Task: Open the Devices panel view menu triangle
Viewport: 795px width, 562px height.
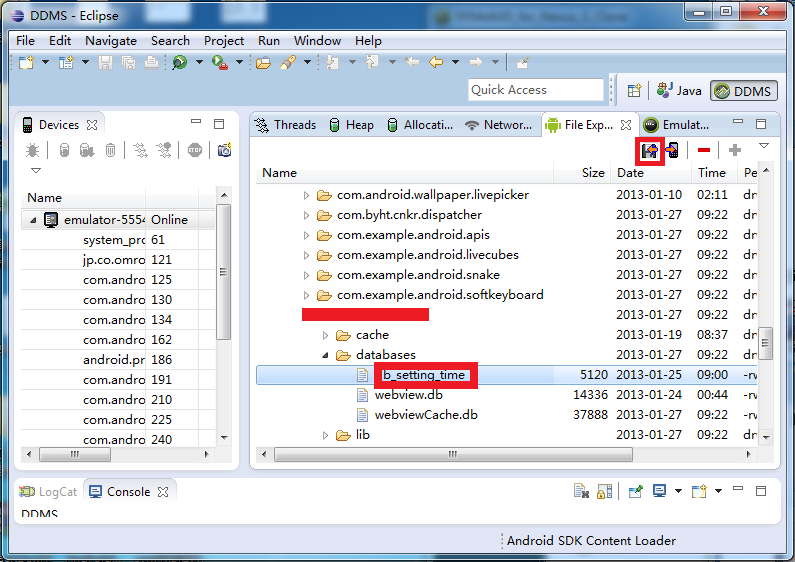Action: point(35,170)
